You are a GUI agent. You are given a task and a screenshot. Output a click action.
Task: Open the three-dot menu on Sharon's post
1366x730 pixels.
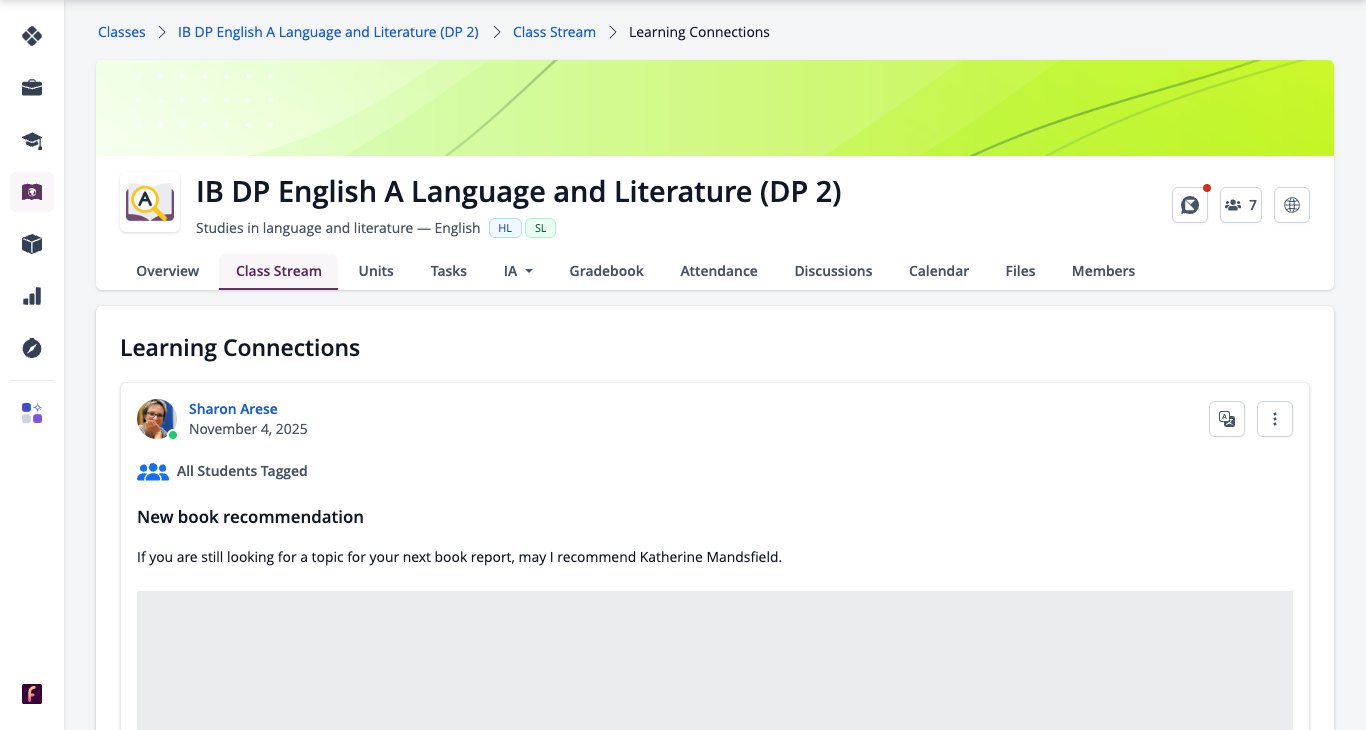point(1275,419)
